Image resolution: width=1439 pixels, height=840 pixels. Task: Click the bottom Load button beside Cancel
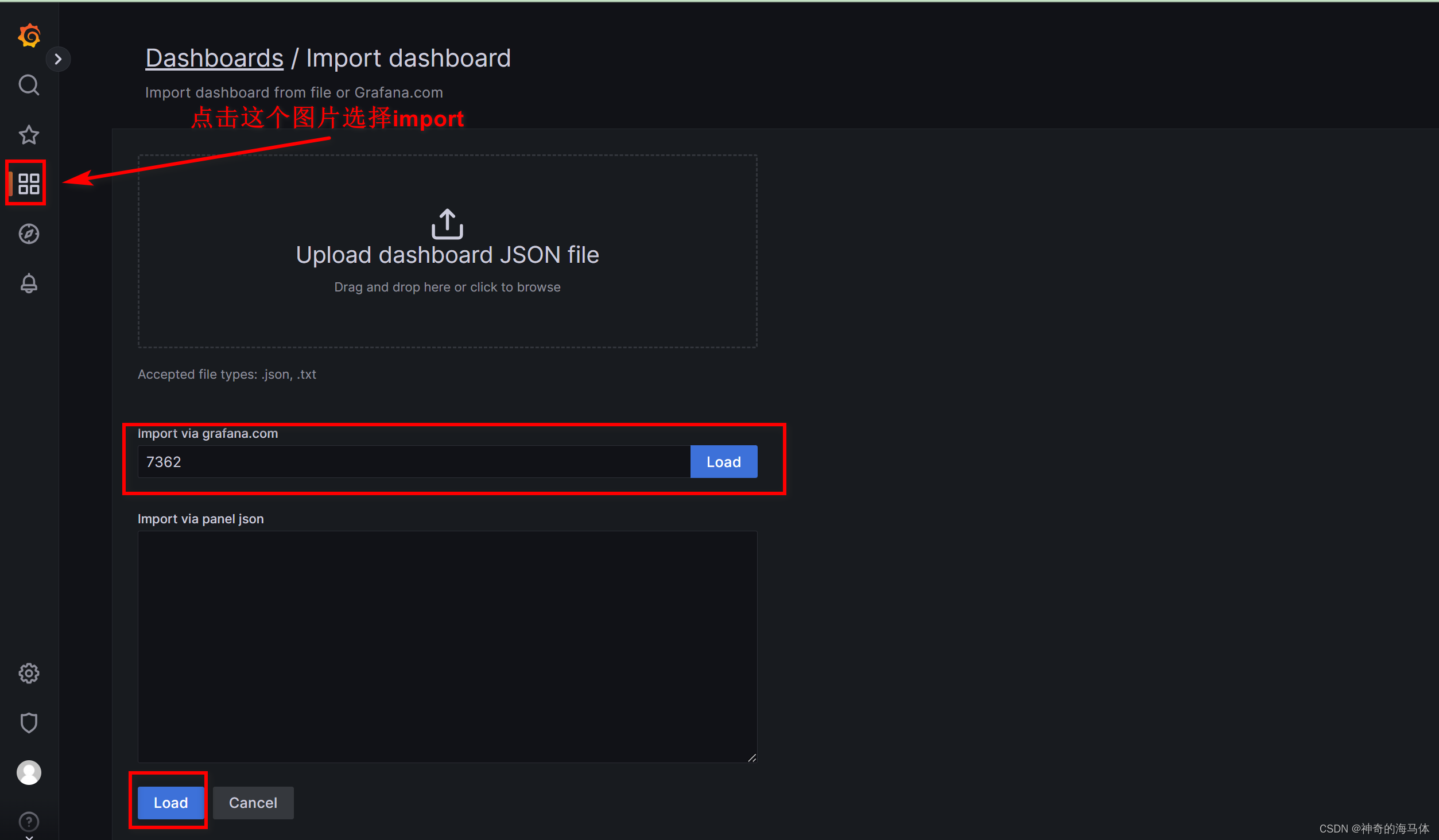coord(170,803)
